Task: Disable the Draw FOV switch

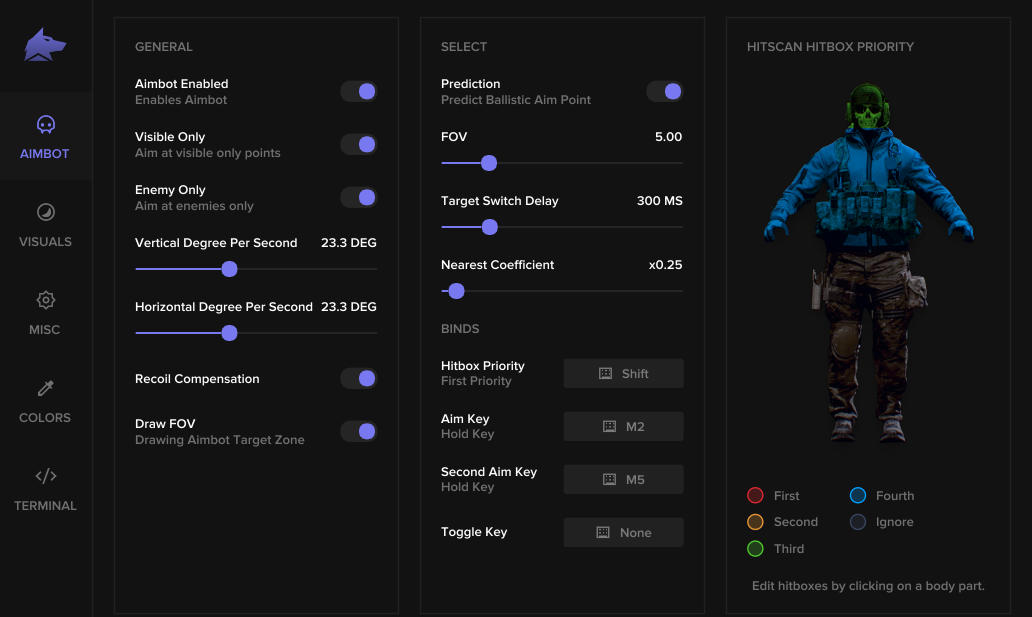Action: (359, 431)
